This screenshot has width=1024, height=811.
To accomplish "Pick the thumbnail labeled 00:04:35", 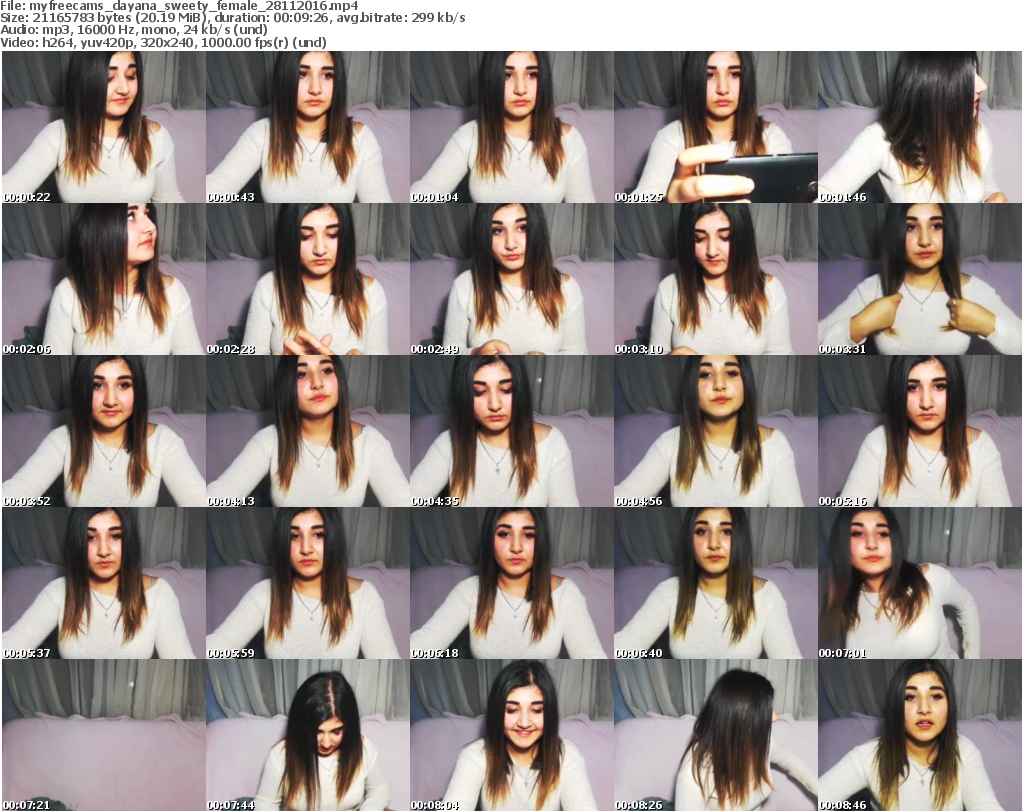I will pyautogui.click(x=512, y=431).
